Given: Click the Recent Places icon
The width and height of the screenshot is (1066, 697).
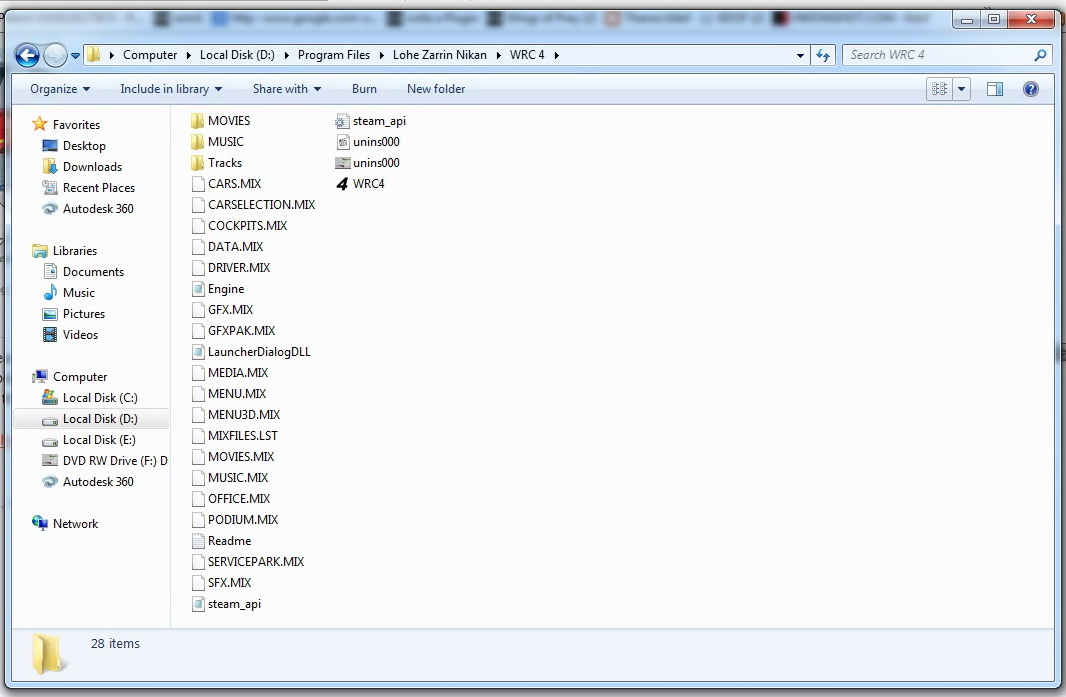Looking at the screenshot, I should point(50,188).
